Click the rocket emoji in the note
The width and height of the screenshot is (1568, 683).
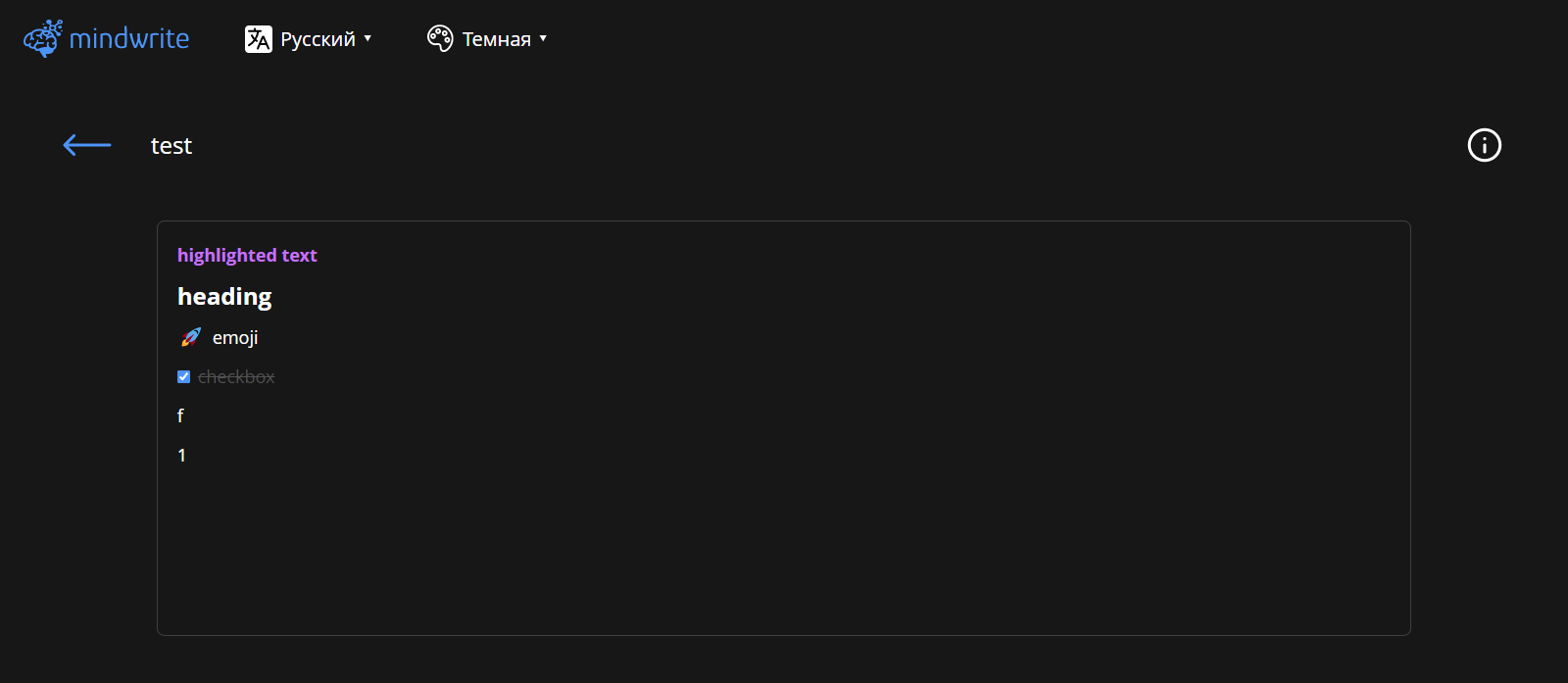(191, 337)
